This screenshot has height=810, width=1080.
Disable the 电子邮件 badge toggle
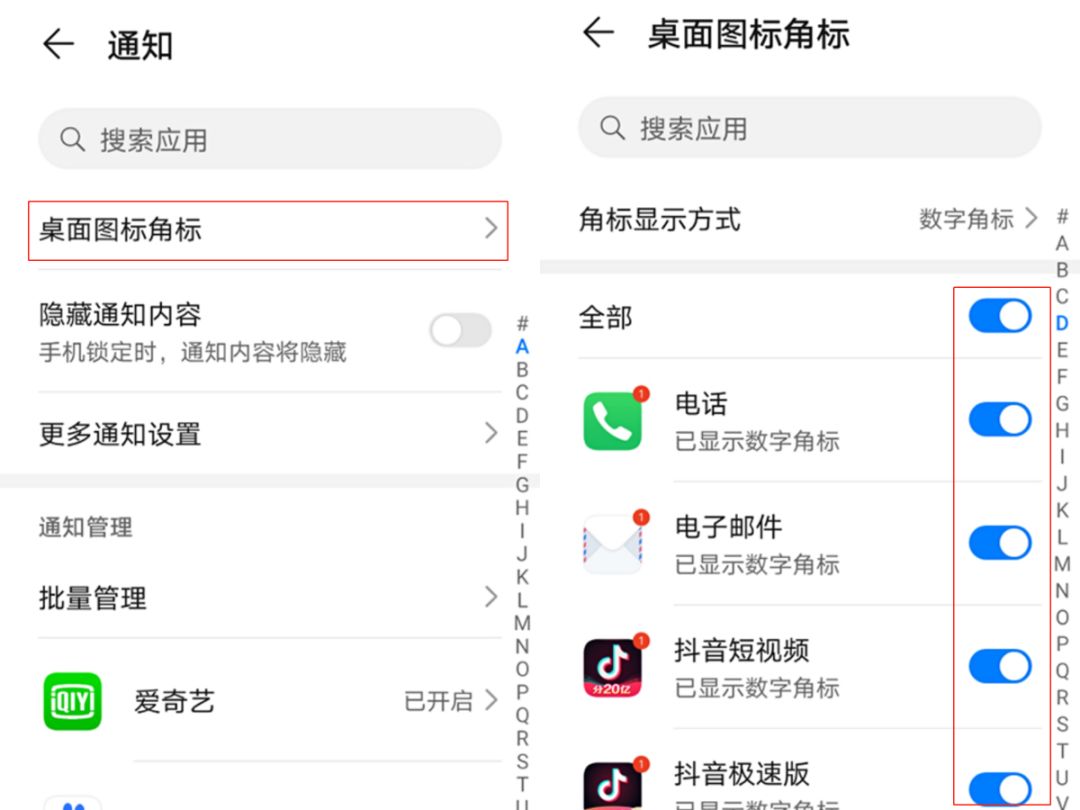(1000, 543)
